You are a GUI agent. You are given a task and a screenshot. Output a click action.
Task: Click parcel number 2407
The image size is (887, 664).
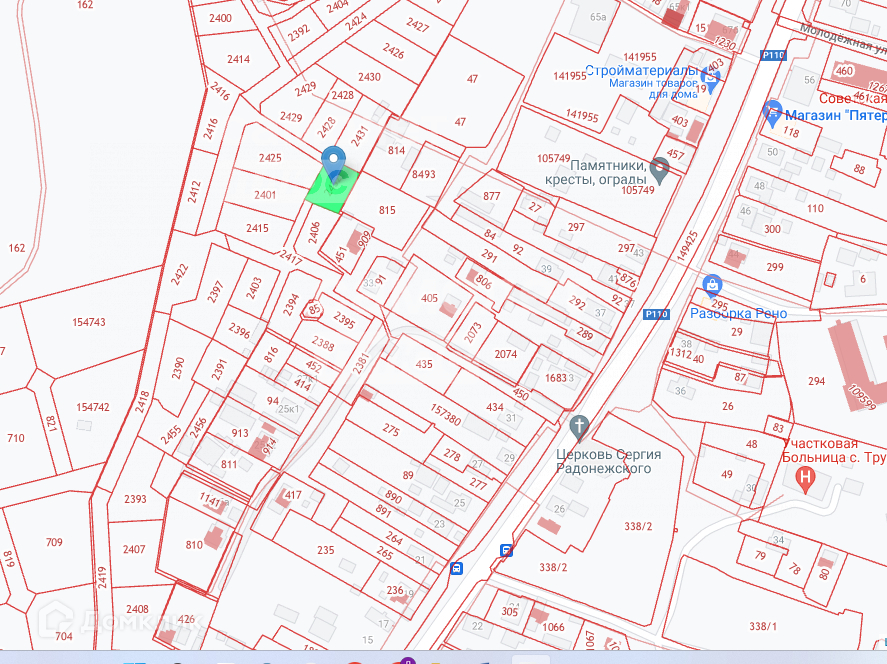pyautogui.click(x=134, y=549)
